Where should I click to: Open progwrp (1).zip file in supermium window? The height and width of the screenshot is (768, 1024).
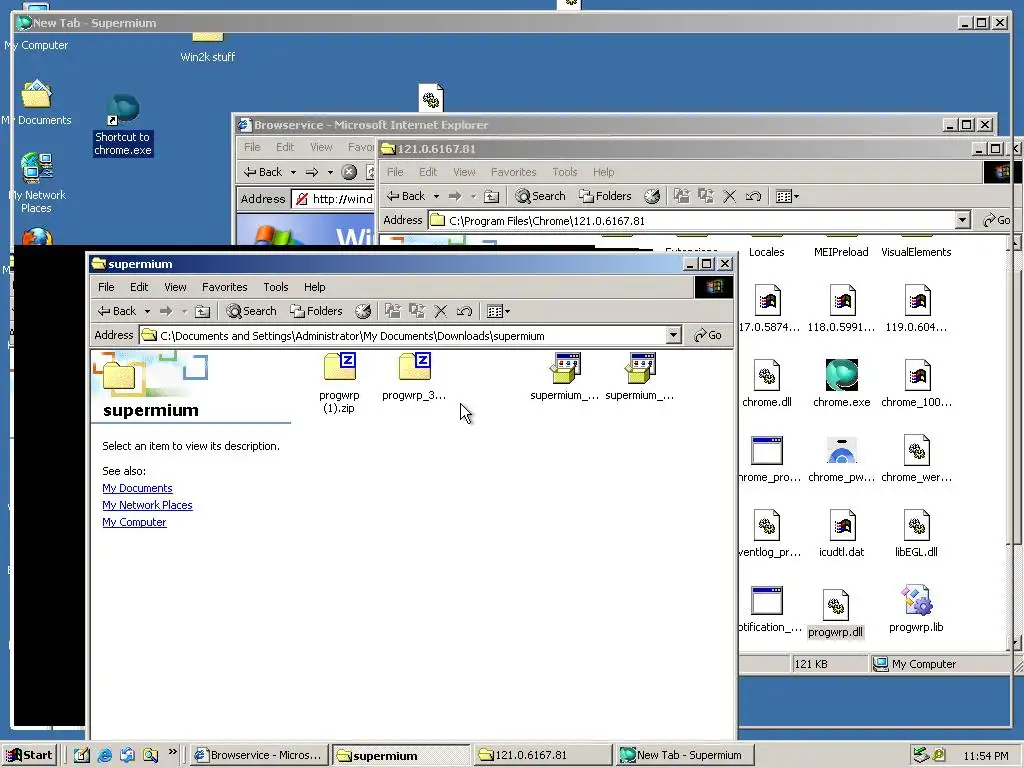(340, 383)
